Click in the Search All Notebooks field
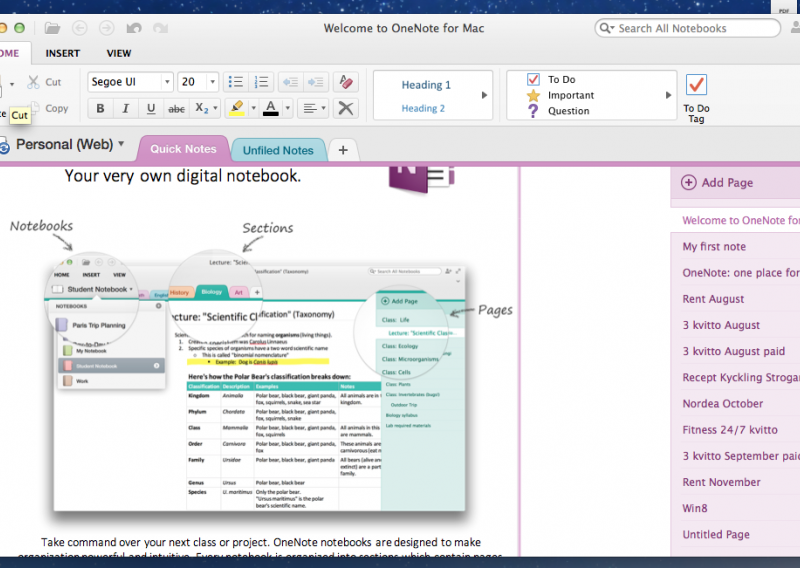 (x=687, y=28)
